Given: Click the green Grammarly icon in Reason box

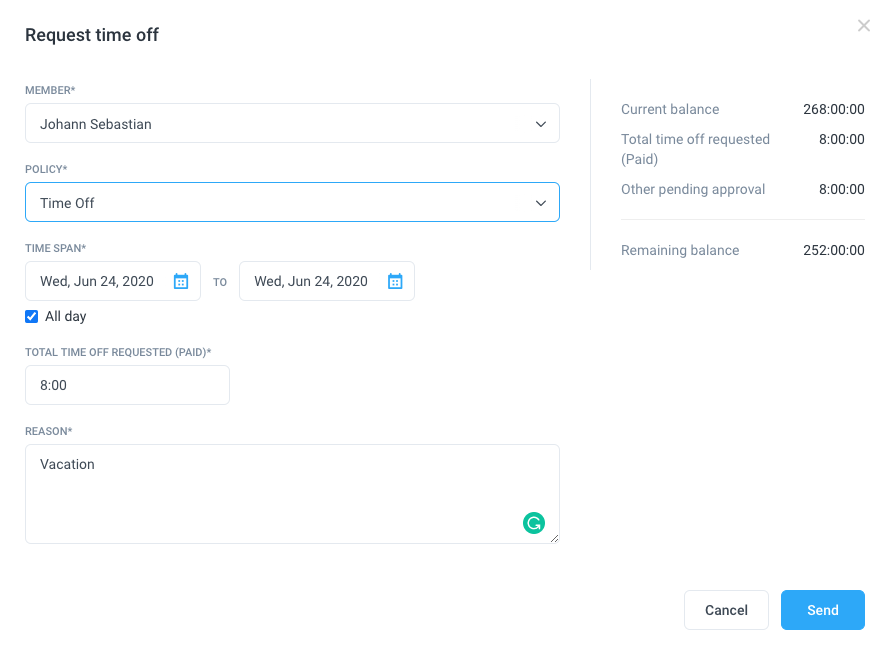Looking at the screenshot, I should pyautogui.click(x=534, y=523).
